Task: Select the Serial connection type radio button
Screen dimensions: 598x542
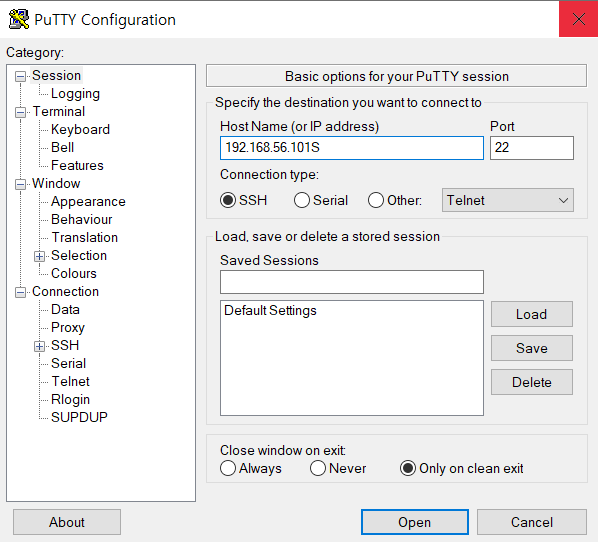Action: point(302,200)
